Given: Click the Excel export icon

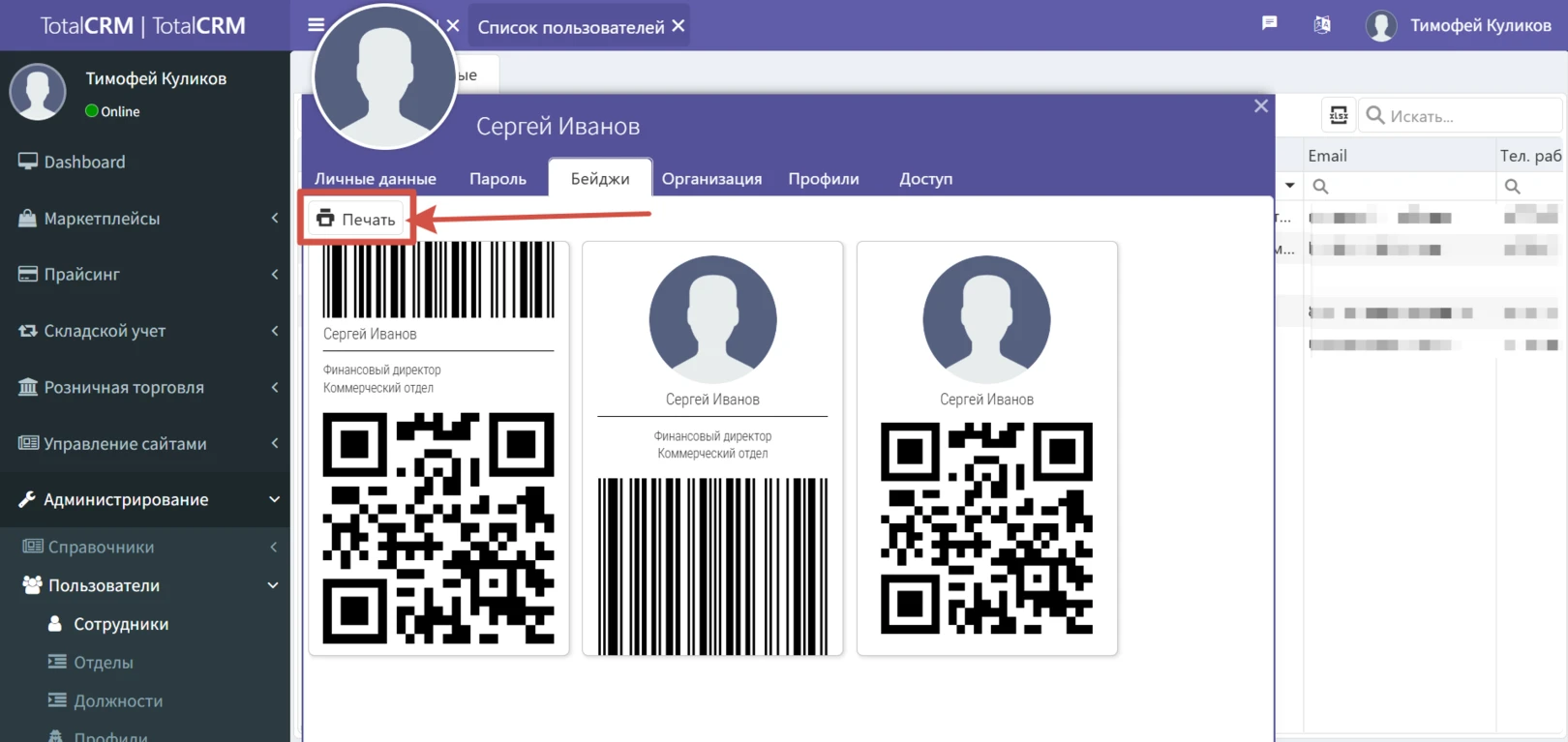Looking at the screenshot, I should pos(1339,116).
